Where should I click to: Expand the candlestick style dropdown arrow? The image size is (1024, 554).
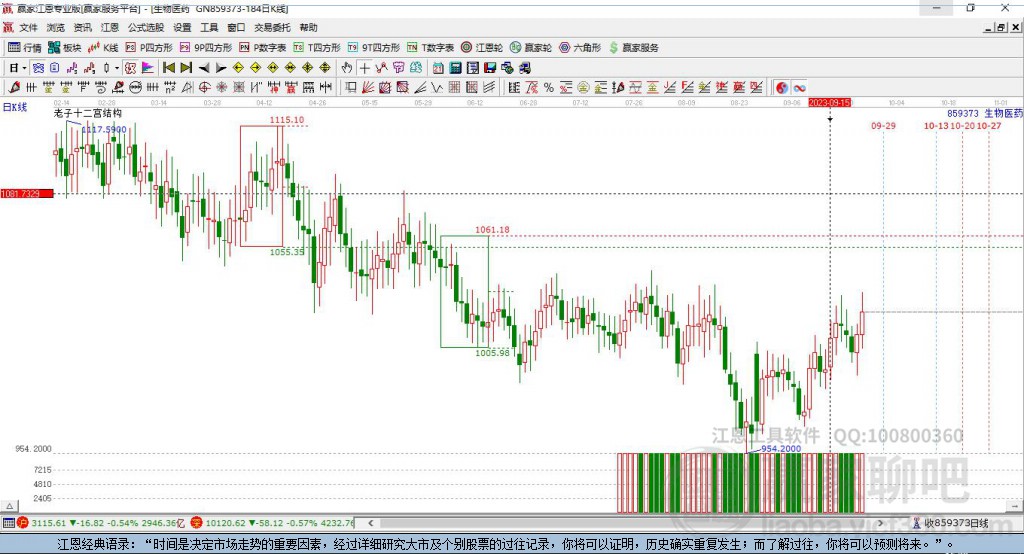[117, 68]
